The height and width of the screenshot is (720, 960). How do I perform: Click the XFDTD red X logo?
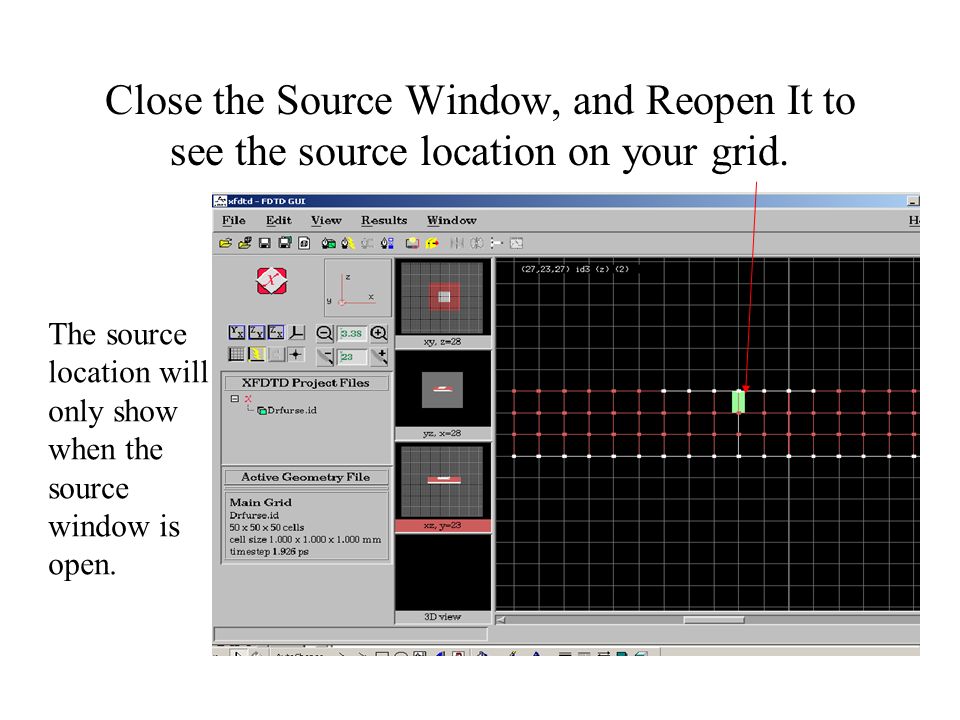point(272,281)
